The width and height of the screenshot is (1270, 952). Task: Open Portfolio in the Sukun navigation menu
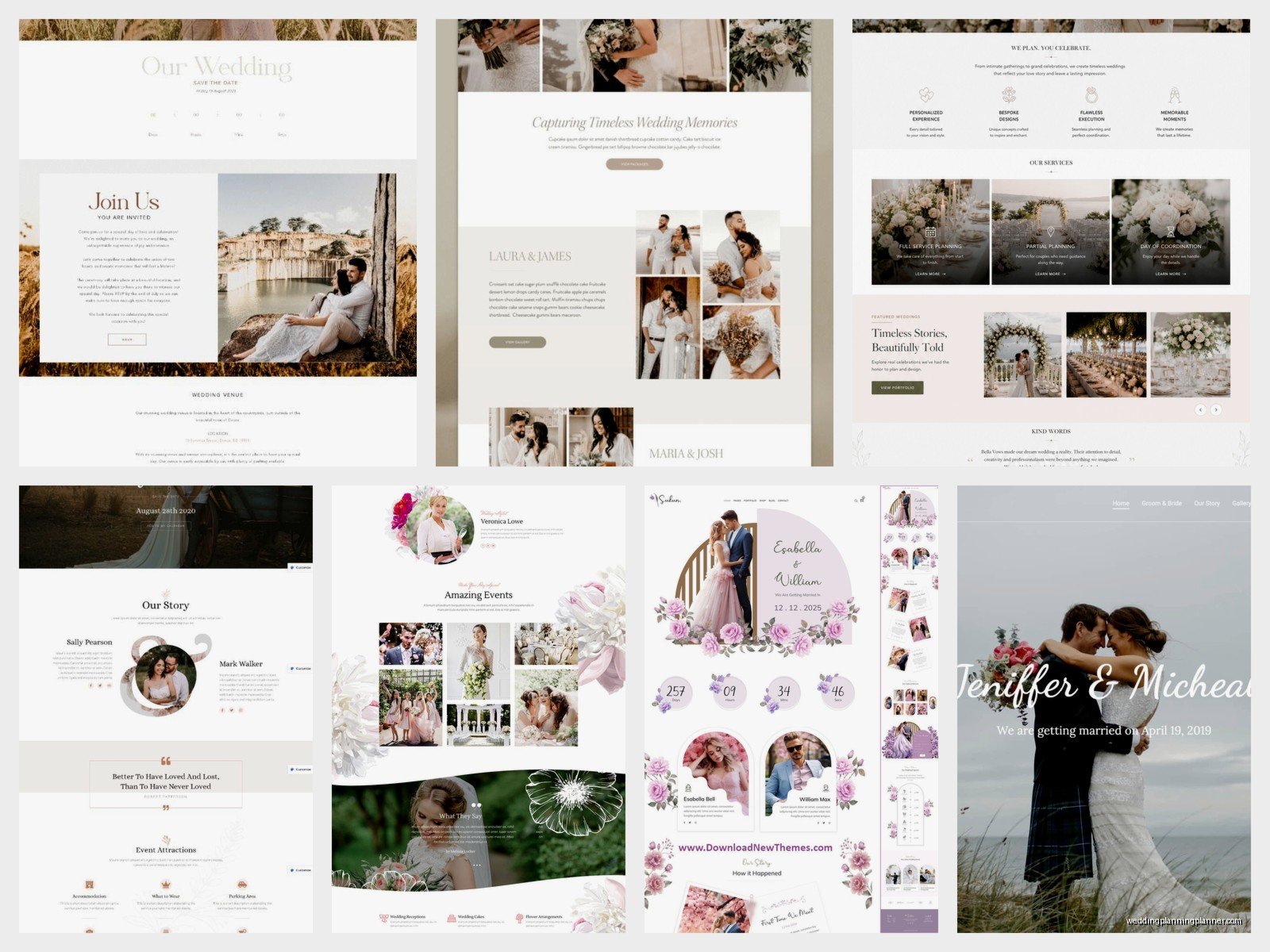click(x=750, y=501)
